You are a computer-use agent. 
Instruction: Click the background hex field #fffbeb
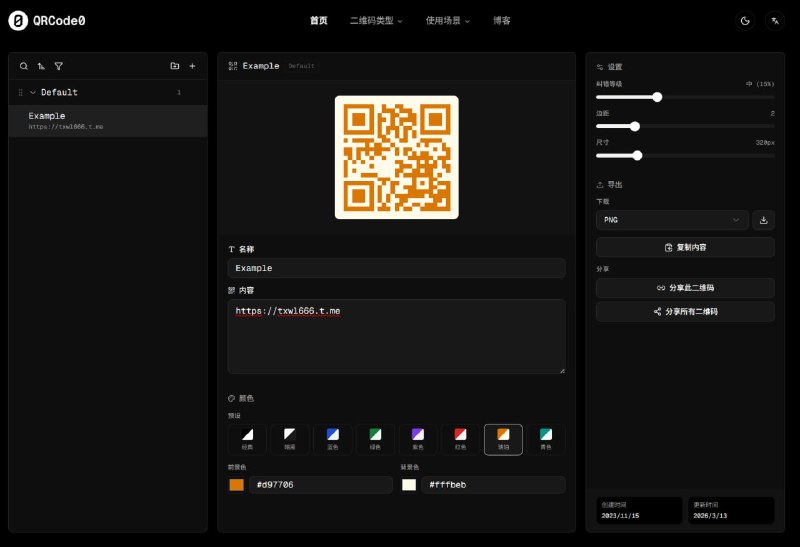493,485
